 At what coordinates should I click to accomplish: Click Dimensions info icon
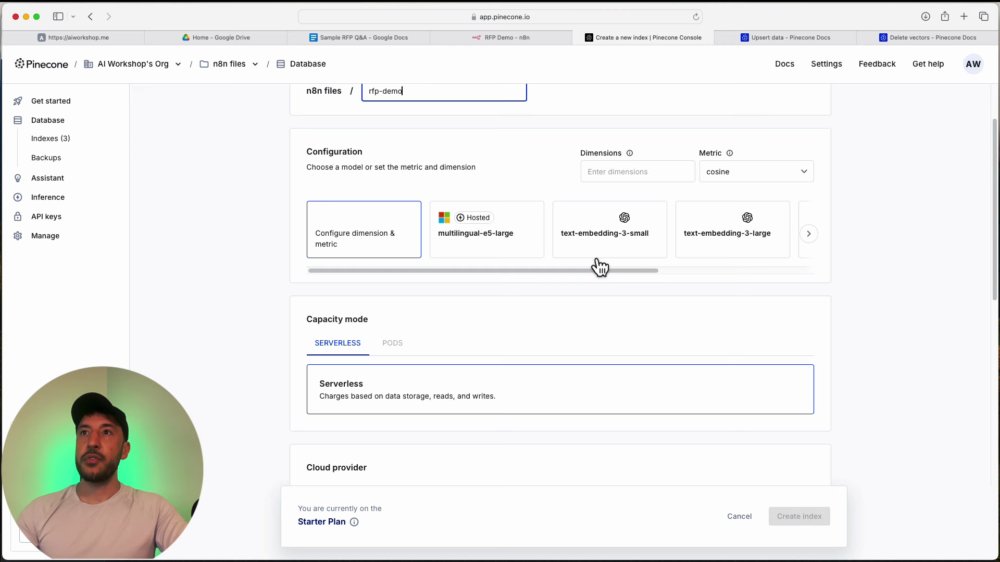click(x=629, y=153)
